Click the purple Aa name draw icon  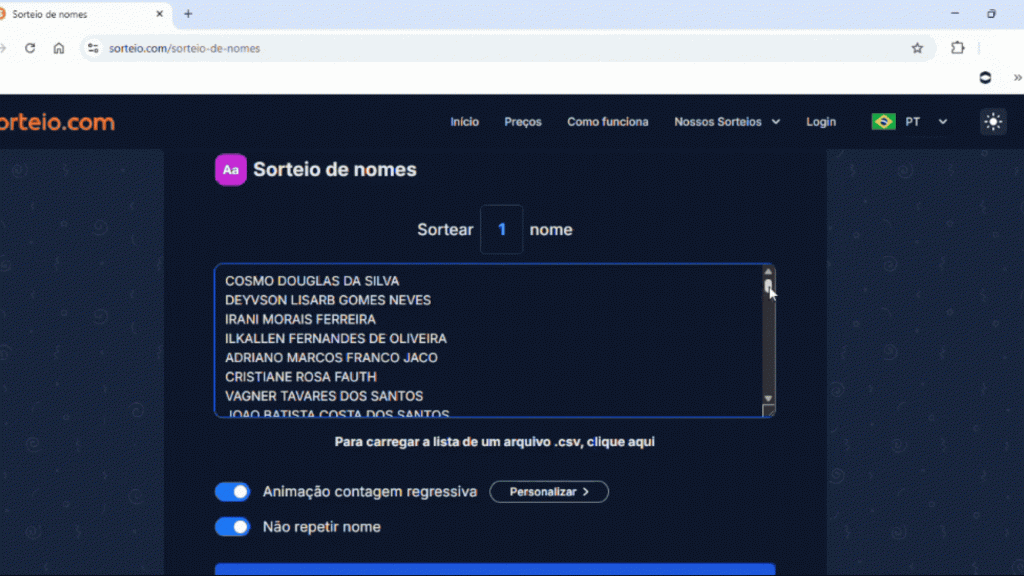click(231, 170)
